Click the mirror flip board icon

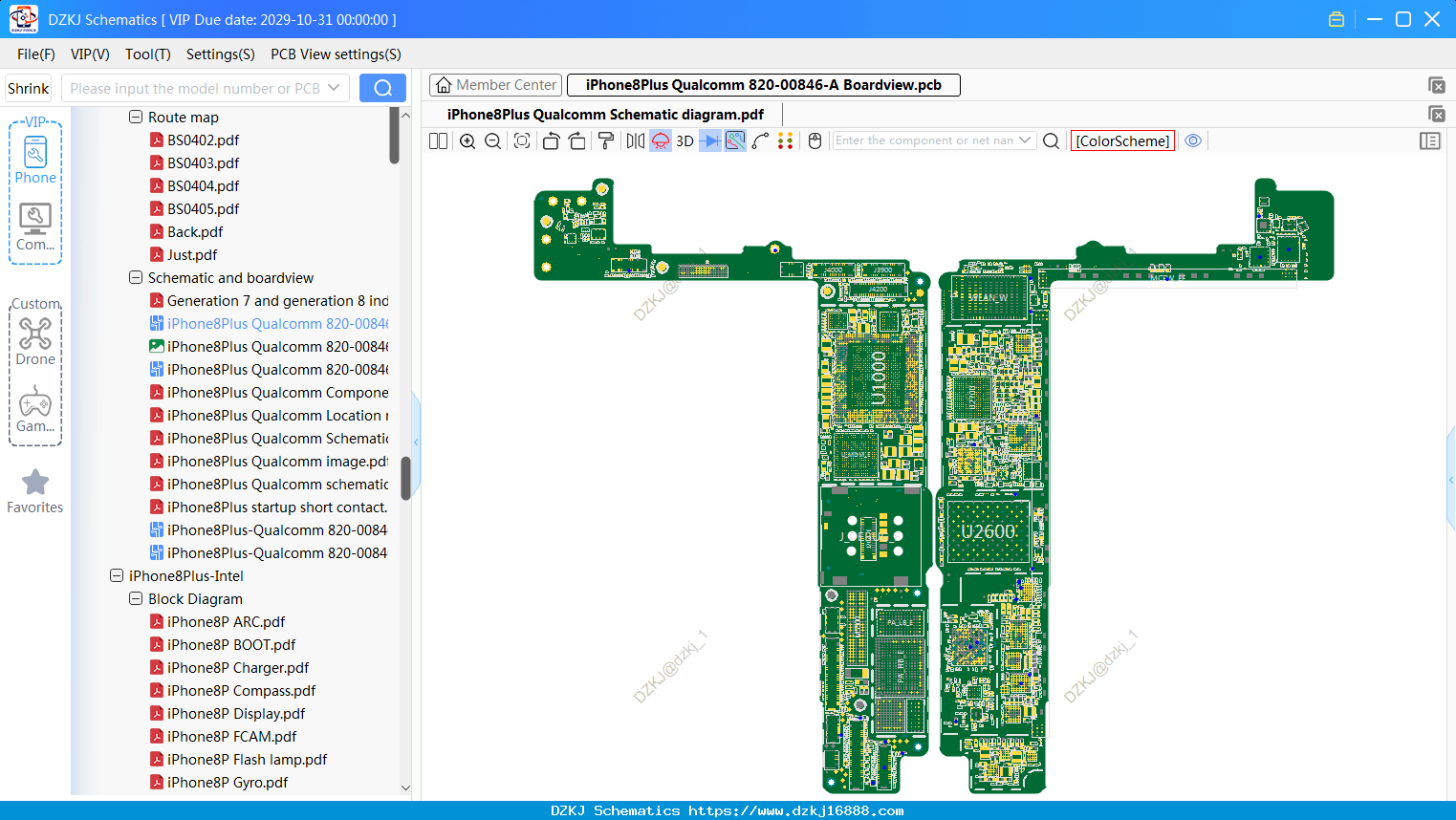tap(636, 140)
